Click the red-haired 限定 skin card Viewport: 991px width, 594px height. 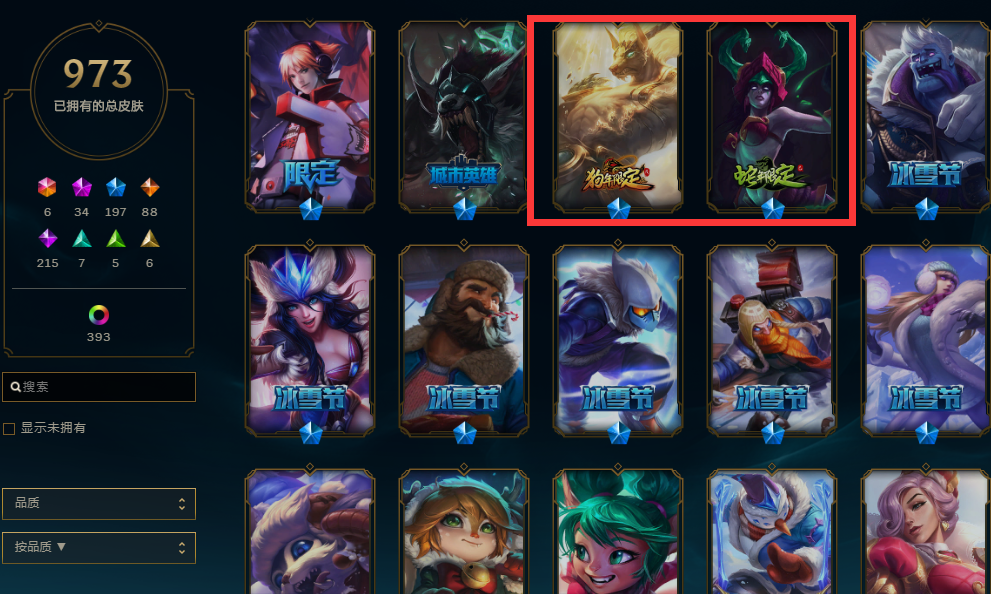click(x=310, y=118)
